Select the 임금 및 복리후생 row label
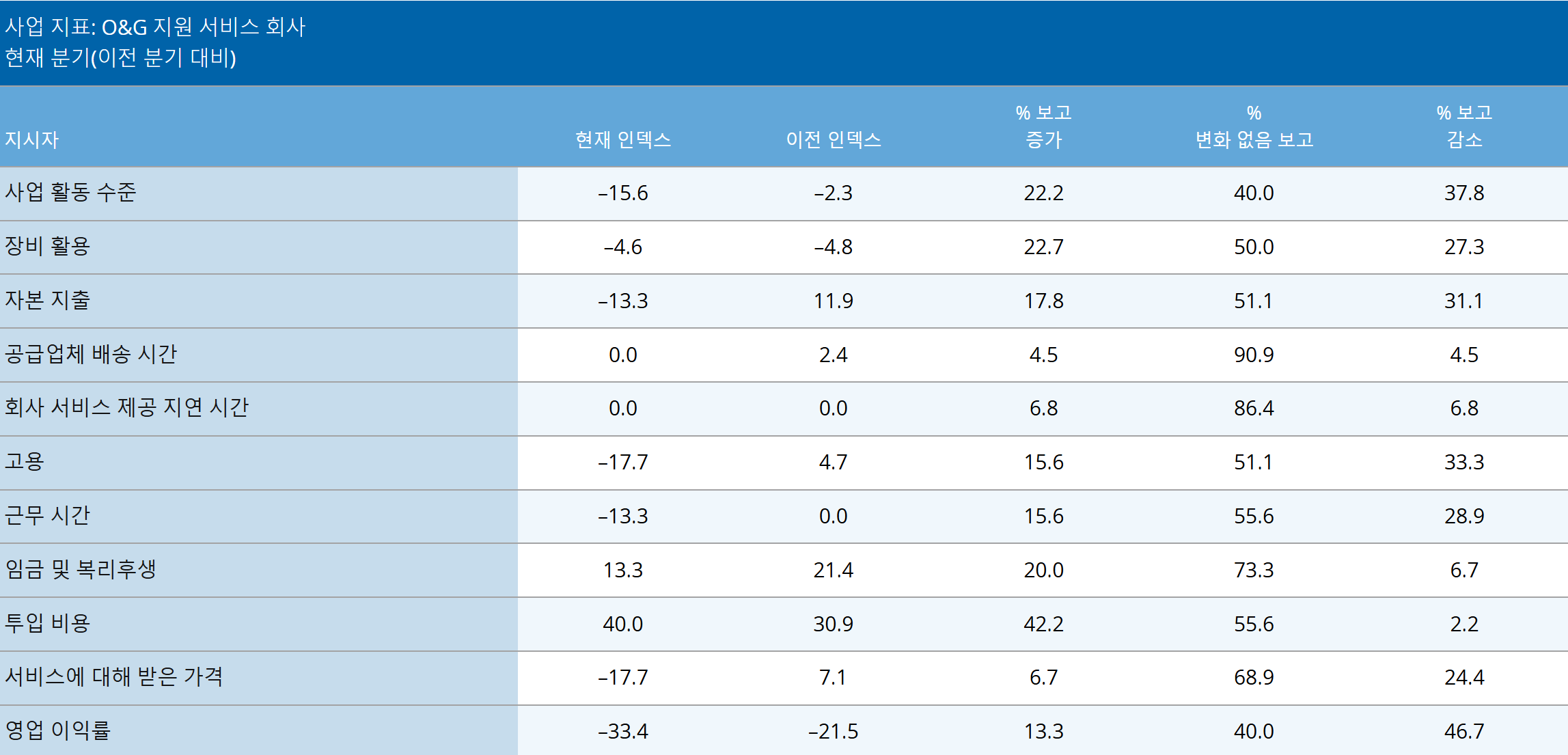Image resolution: width=1568 pixels, height=755 pixels. (x=81, y=569)
